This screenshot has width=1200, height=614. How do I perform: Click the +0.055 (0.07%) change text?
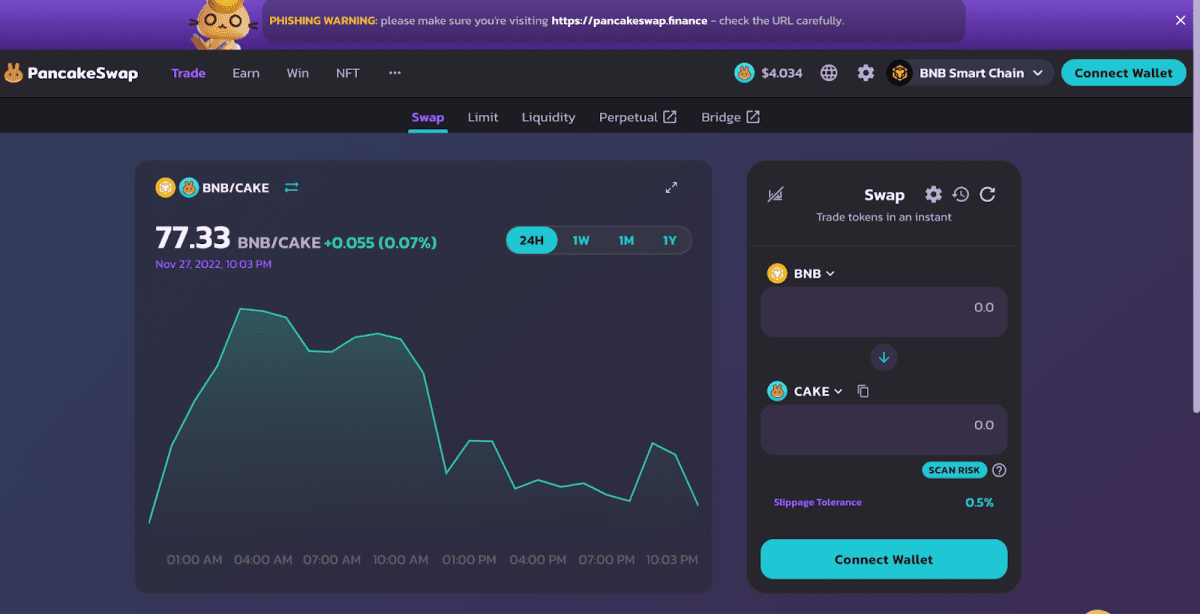pos(380,242)
